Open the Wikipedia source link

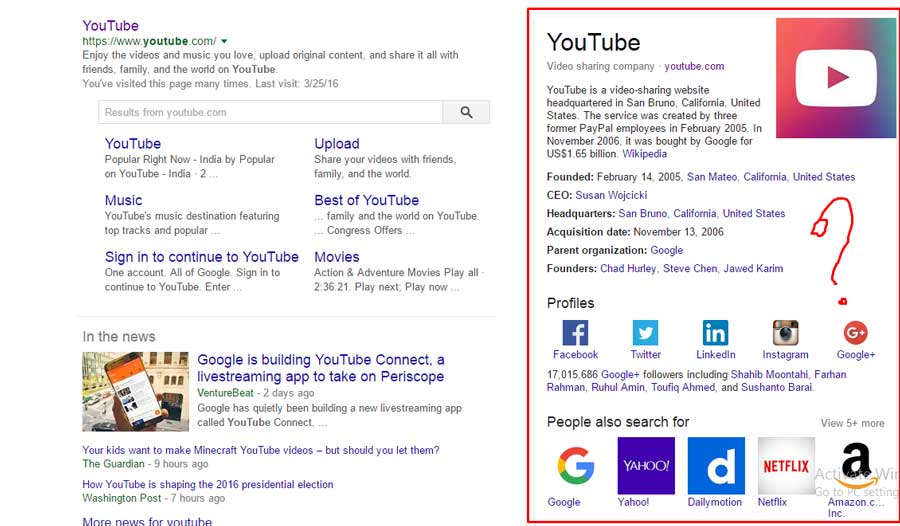pyautogui.click(x=645, y=154)
